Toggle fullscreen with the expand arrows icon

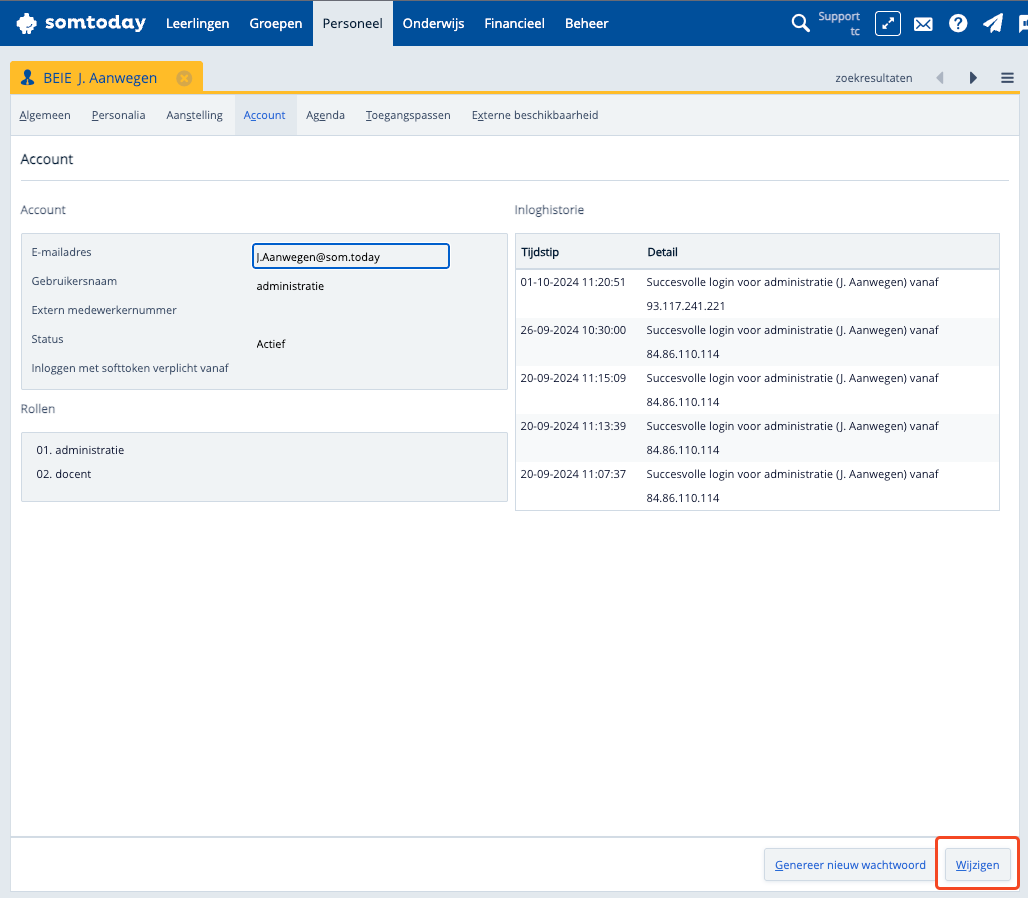[x=888, y=23]
